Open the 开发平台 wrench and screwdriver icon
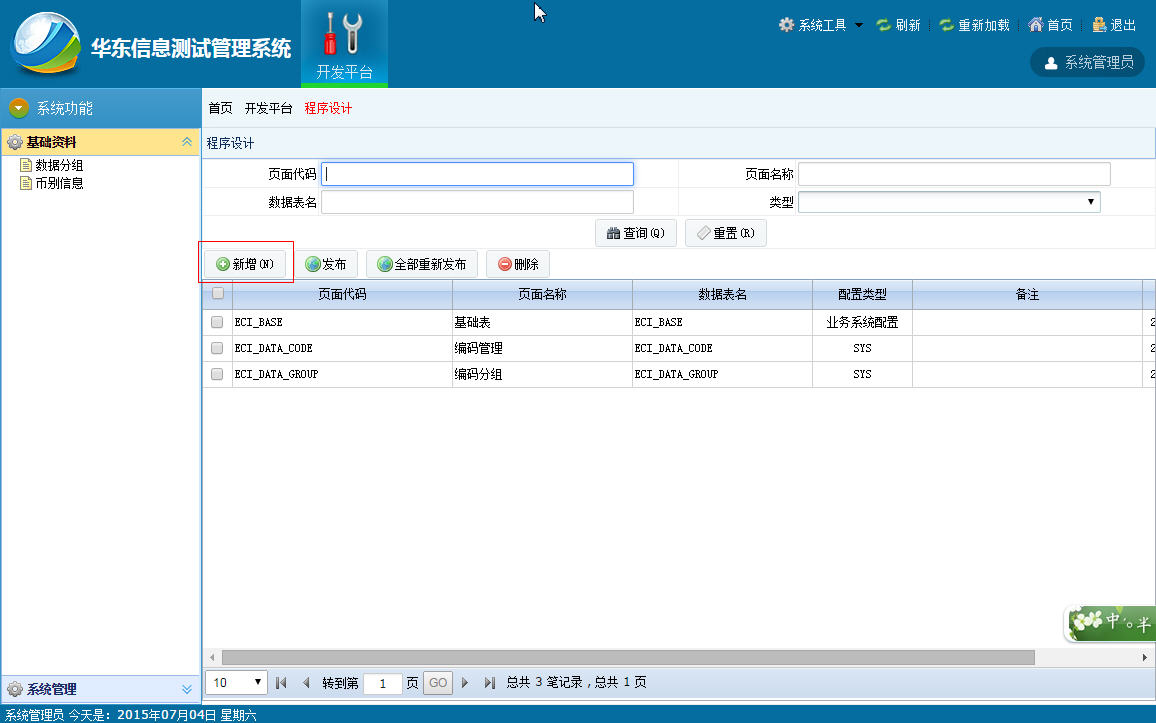1156x723 pixels. 344,34
